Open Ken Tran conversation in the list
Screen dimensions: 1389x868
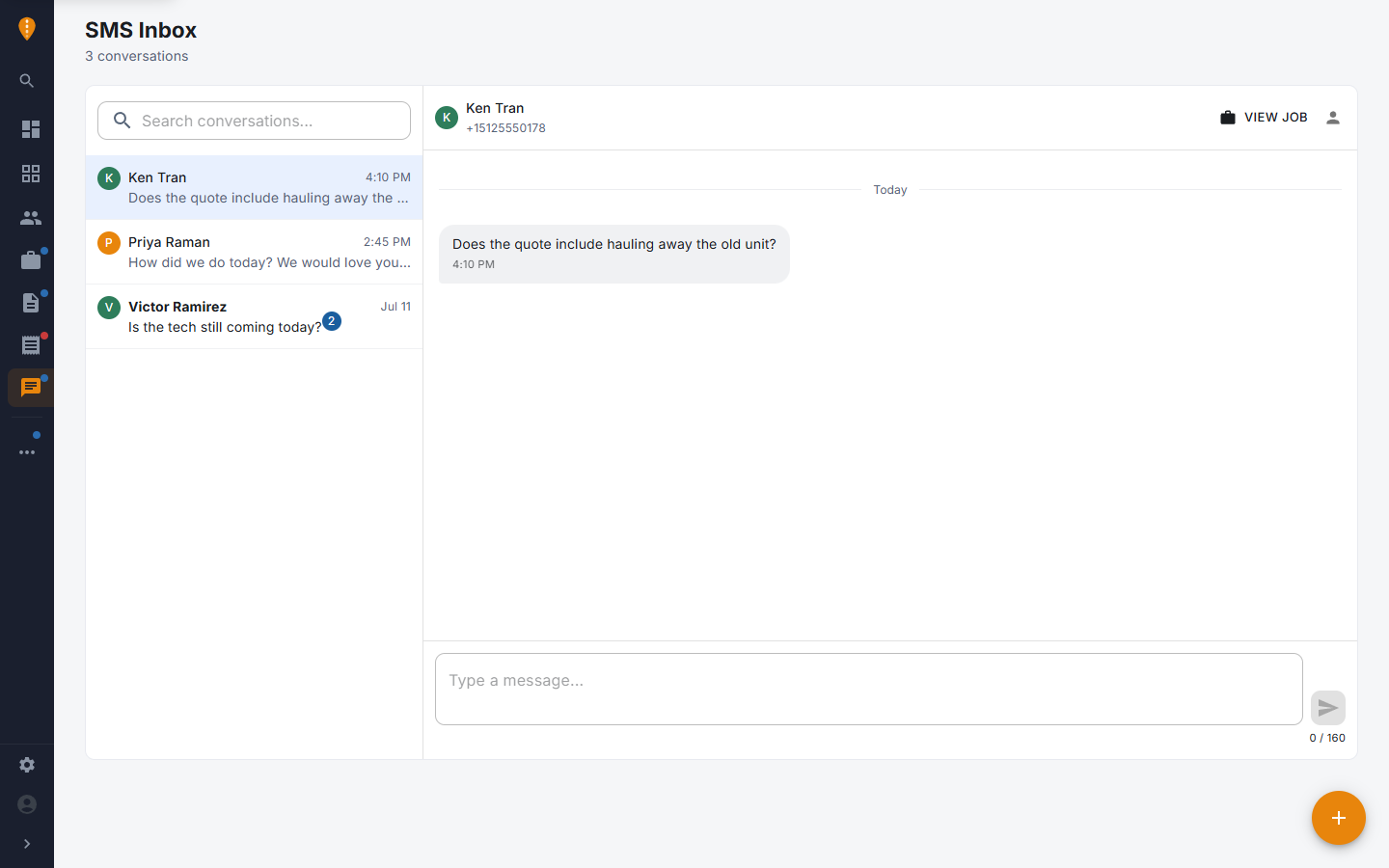254,187
